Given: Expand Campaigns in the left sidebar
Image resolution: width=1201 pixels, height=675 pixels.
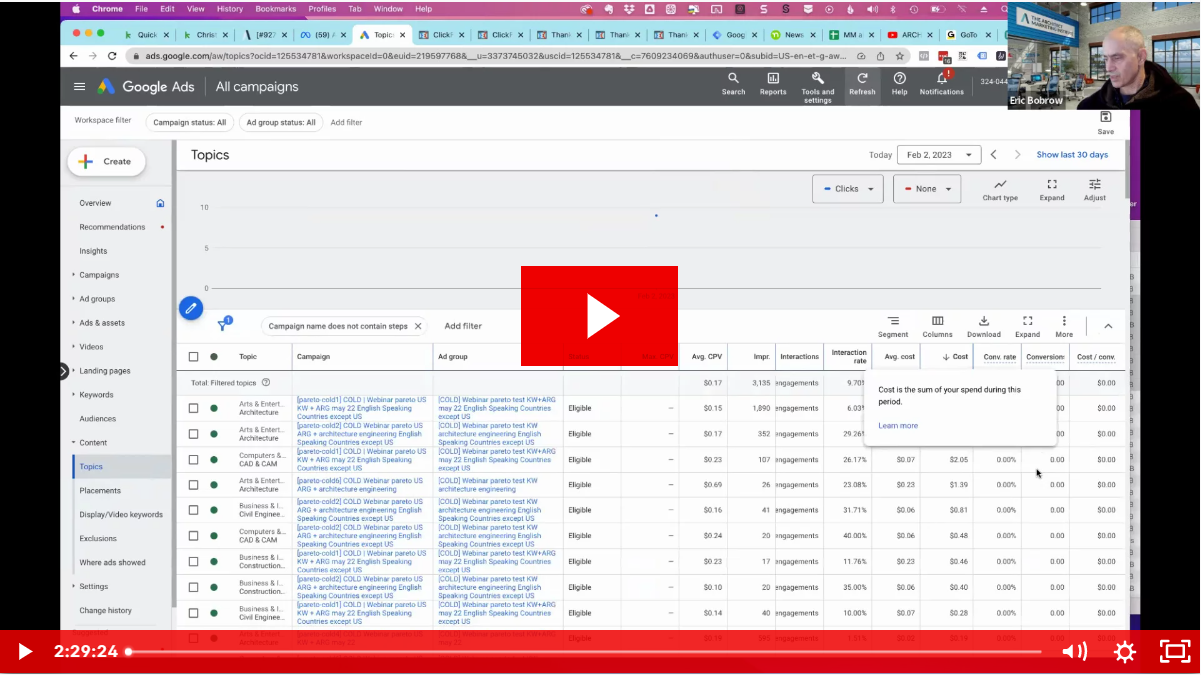Looking at the screenshot, I should point(99,275).
